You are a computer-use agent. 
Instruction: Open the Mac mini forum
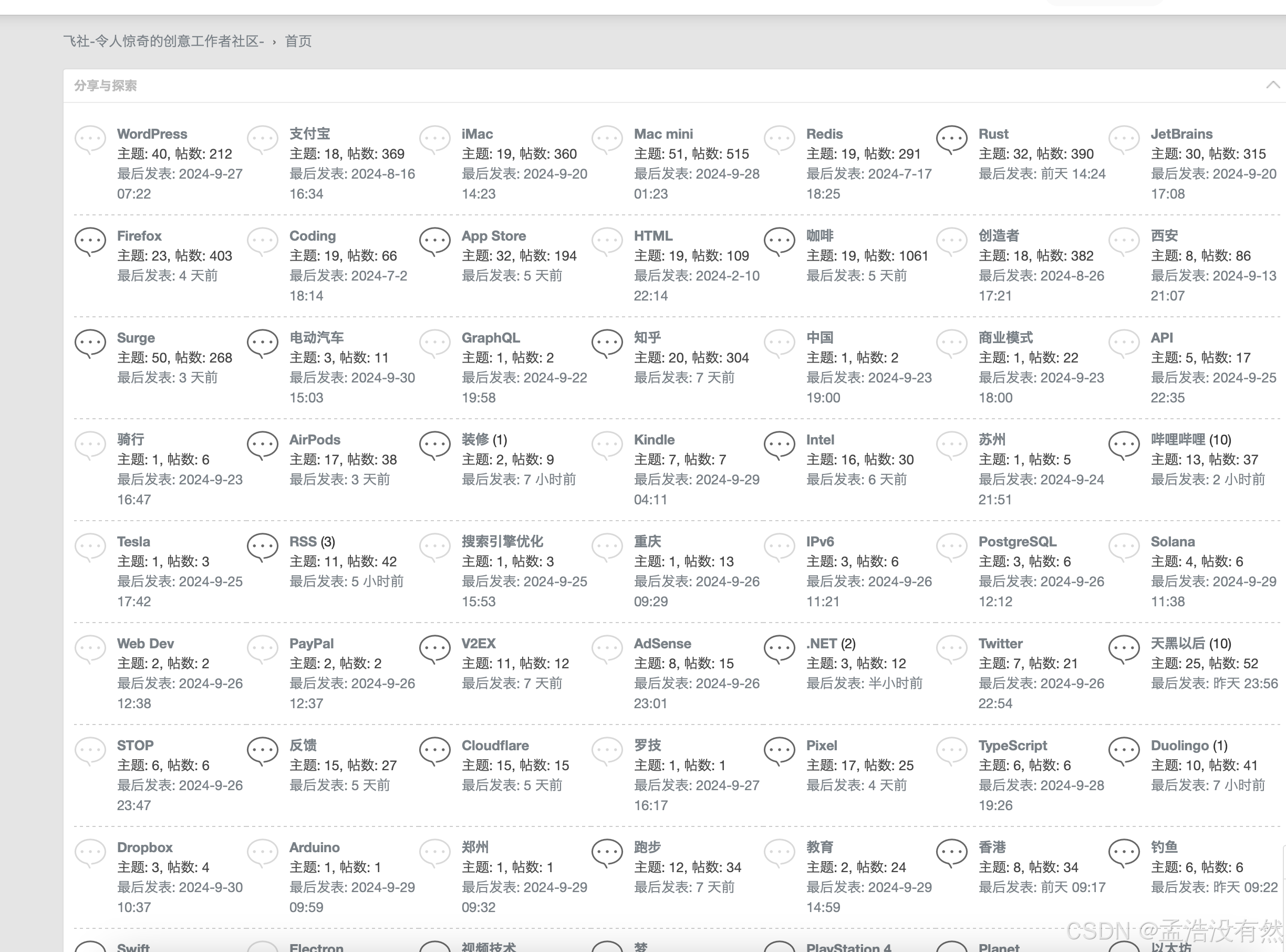coord(663,133)
